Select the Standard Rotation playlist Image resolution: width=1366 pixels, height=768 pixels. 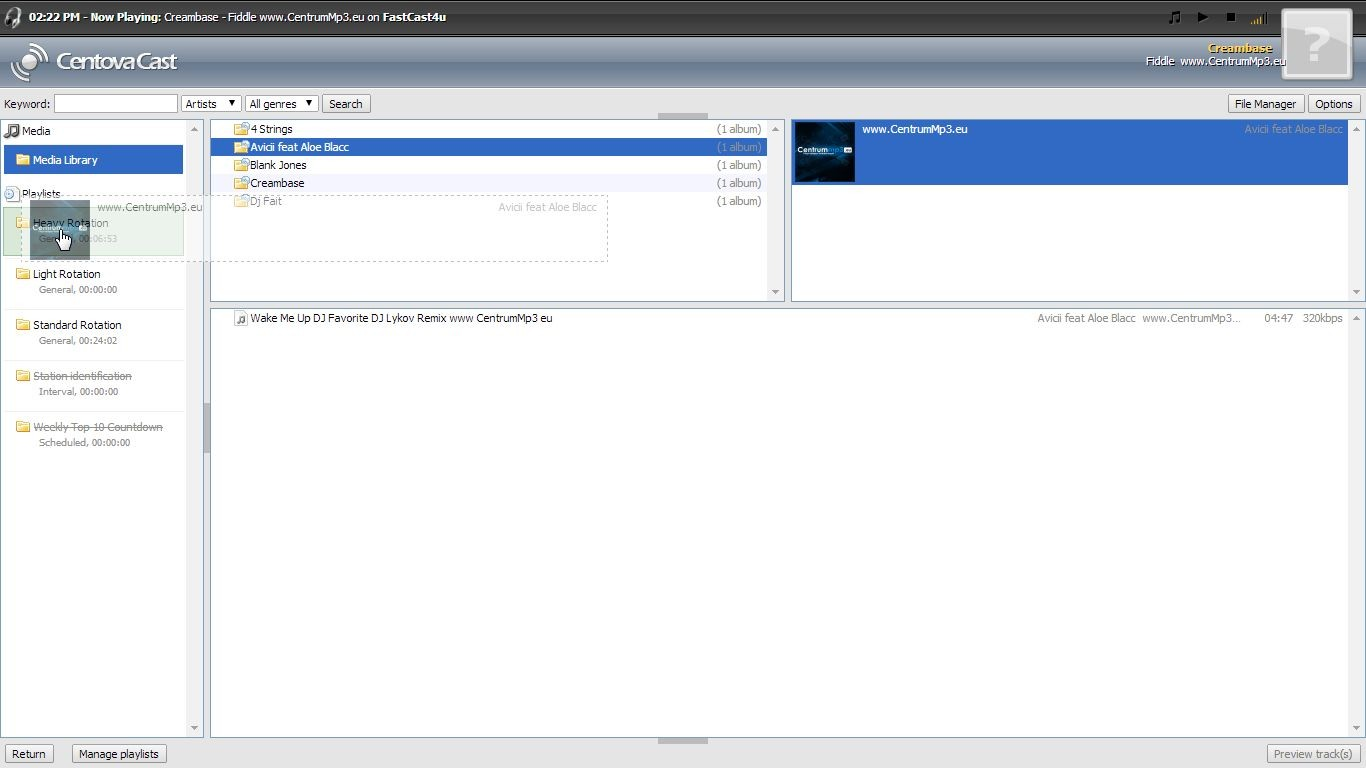[93, 332]
